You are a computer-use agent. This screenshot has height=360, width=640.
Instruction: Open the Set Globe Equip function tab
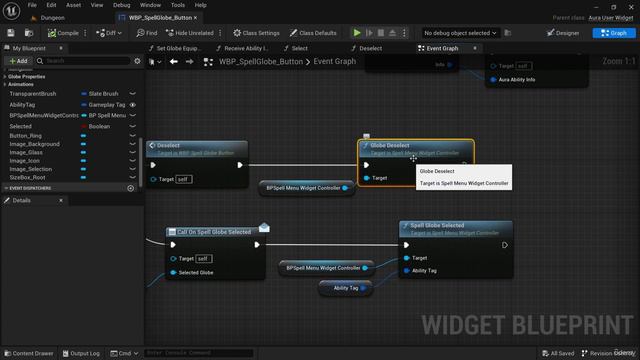175,48
